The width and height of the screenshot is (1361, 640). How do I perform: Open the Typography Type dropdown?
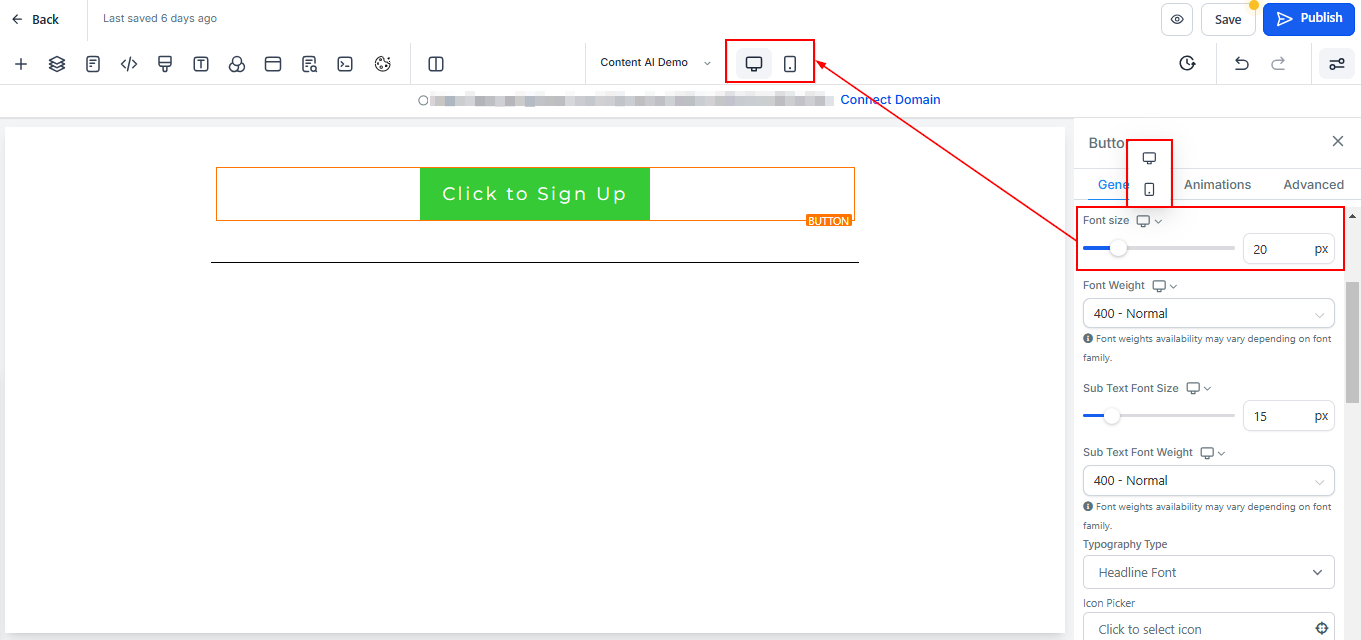(1208, 572)
